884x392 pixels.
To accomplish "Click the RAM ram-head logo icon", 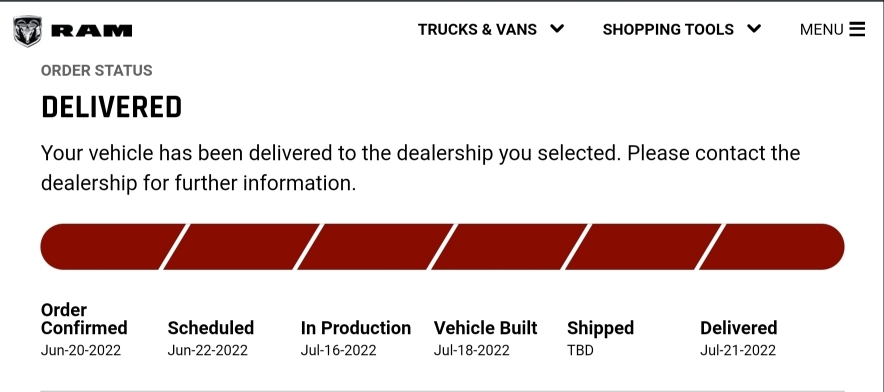I will [27, 30].
